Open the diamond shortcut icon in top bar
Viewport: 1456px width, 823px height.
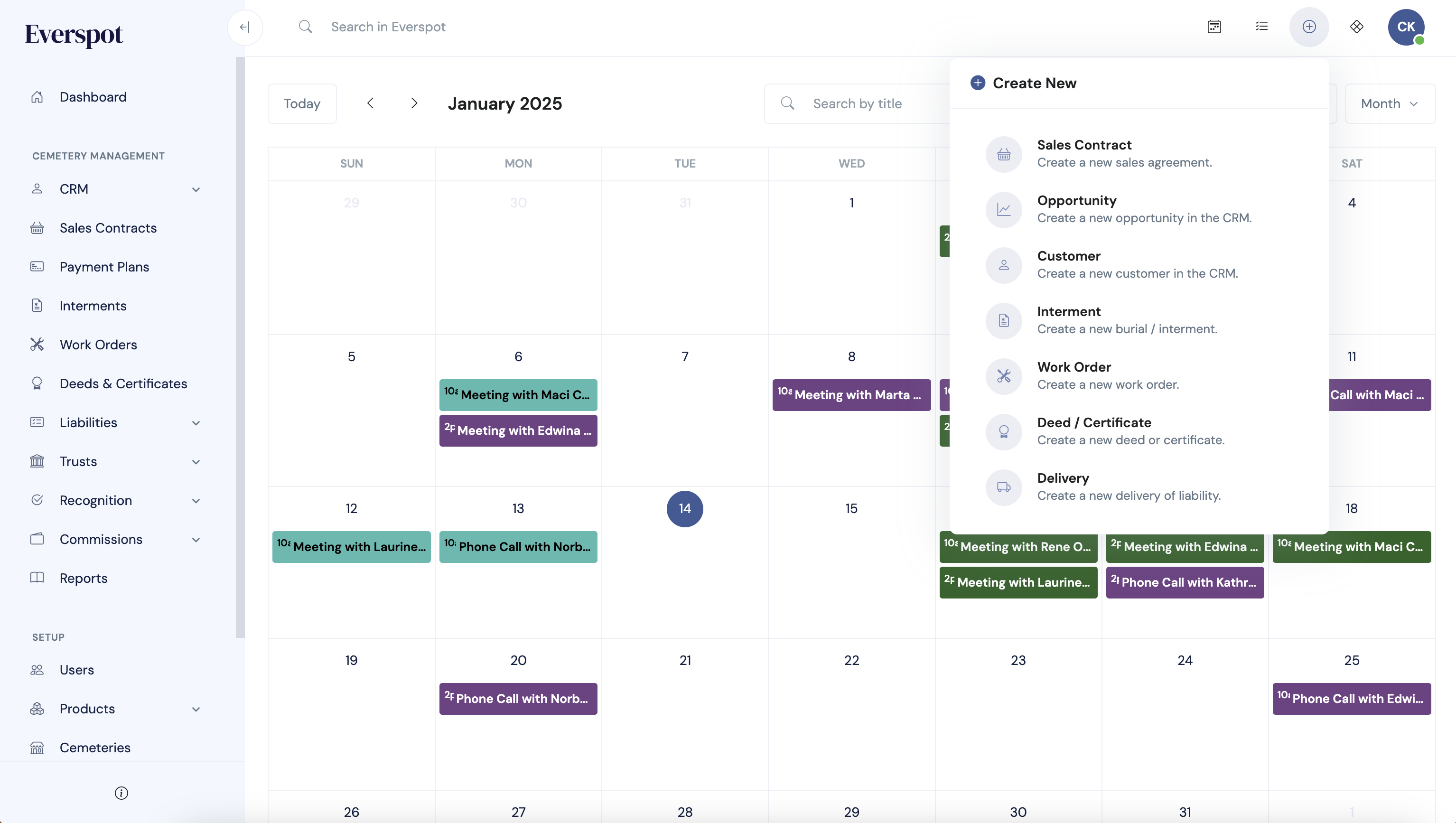1356,27
